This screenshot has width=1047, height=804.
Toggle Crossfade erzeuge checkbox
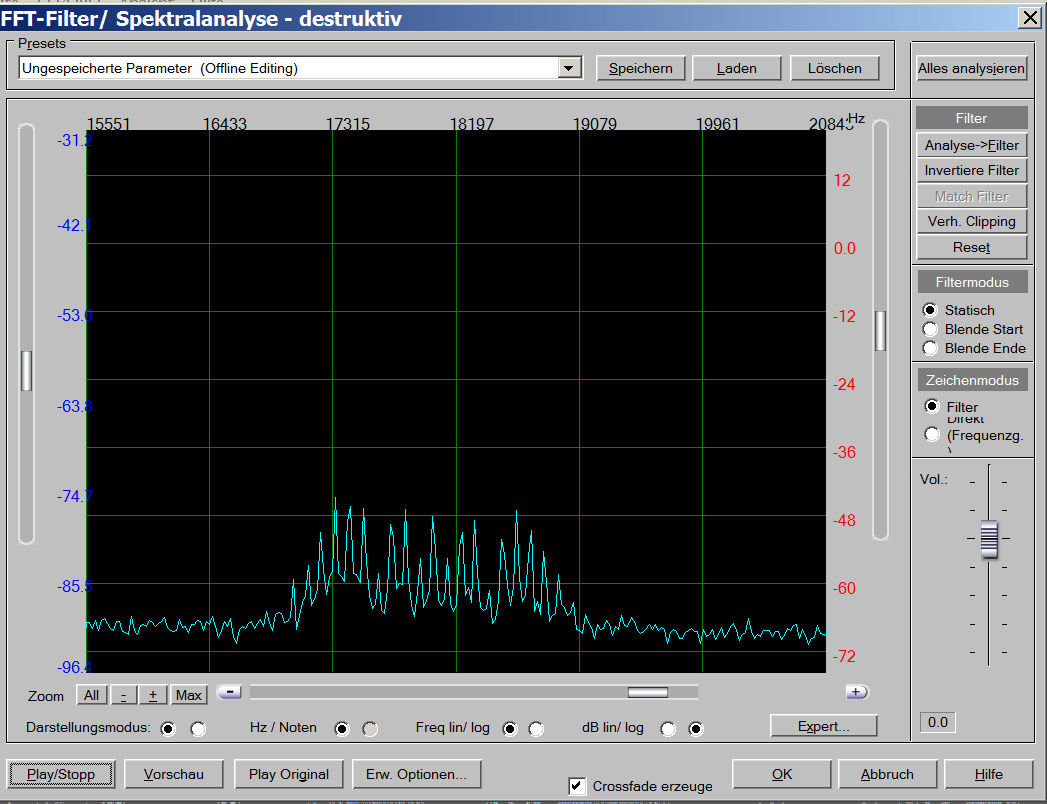coord(577,786)
